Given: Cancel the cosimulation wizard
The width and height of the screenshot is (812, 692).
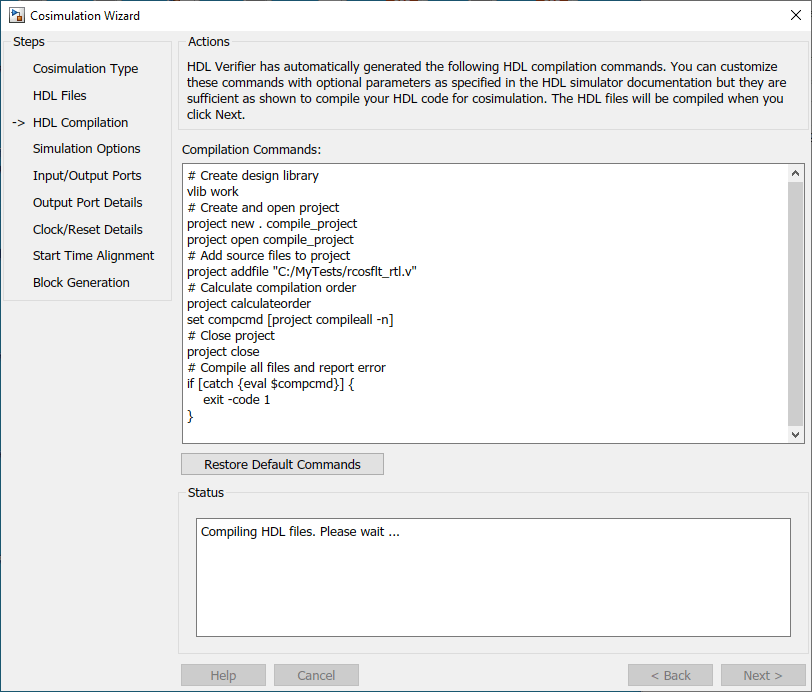Looking at the screenshot, I should pos(316,675).
